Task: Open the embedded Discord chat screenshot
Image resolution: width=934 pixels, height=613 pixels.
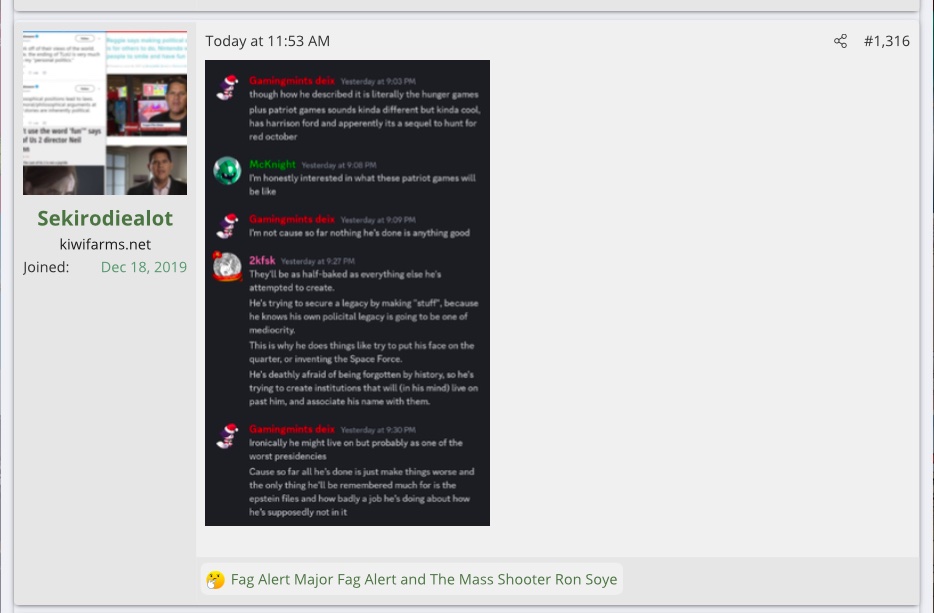Action: coord(347,292)
